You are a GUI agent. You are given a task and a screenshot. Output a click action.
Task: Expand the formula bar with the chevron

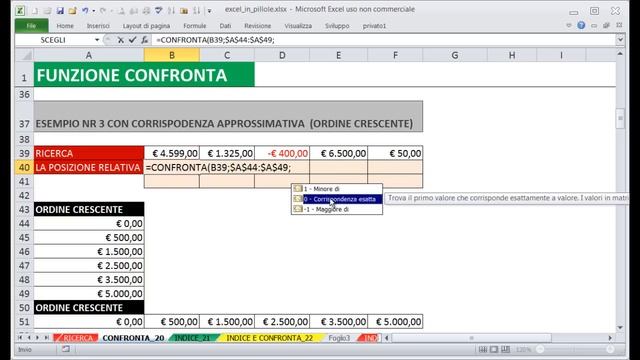[x=620, y=40]
